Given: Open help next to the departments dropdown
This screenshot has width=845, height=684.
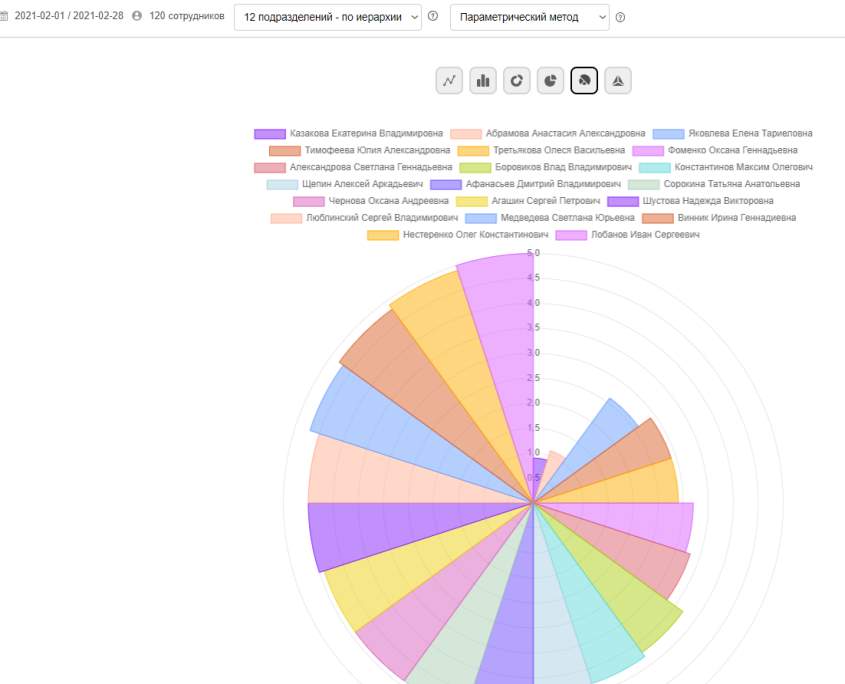Looking at the screenshot, I should 433,17.
